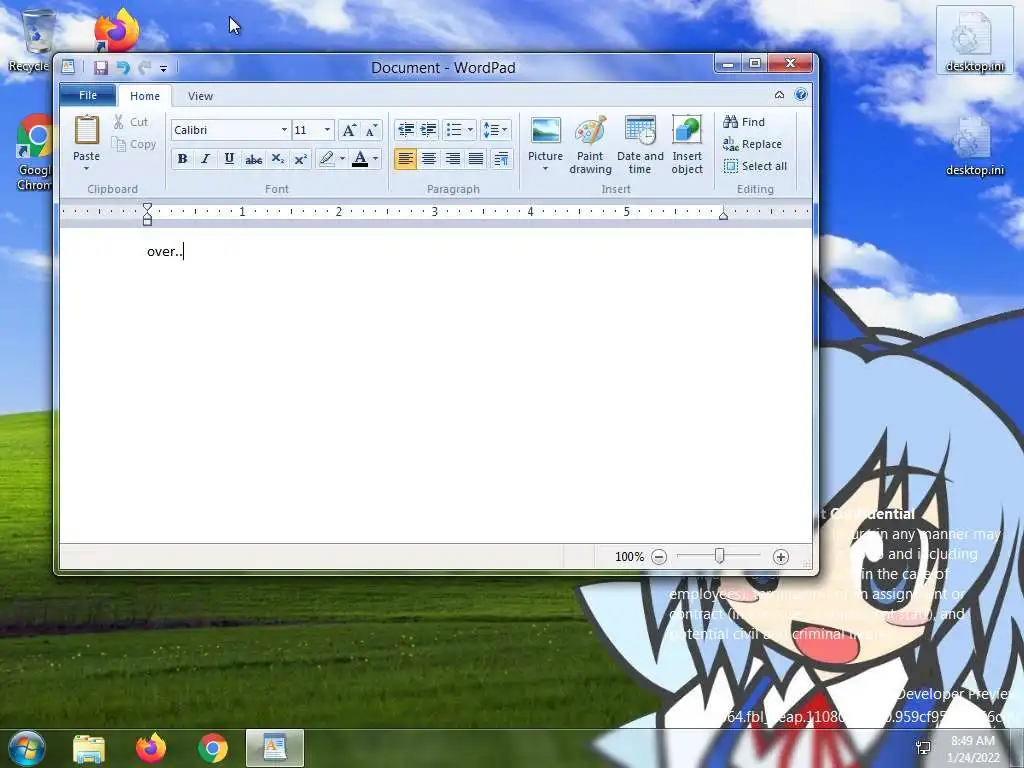Click the Cut button
Screen dimensions: 1024x768
(131, 122)
